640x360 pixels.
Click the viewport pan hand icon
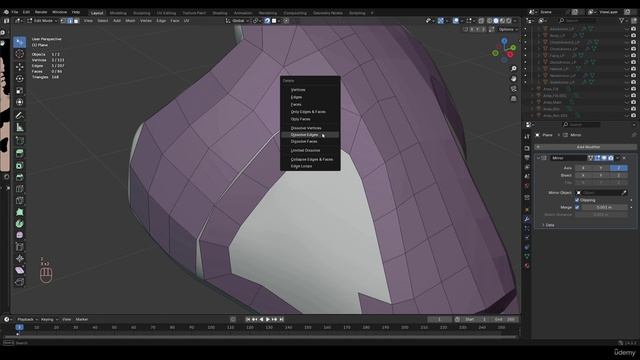pyautogui.click(x=513, y=78)
